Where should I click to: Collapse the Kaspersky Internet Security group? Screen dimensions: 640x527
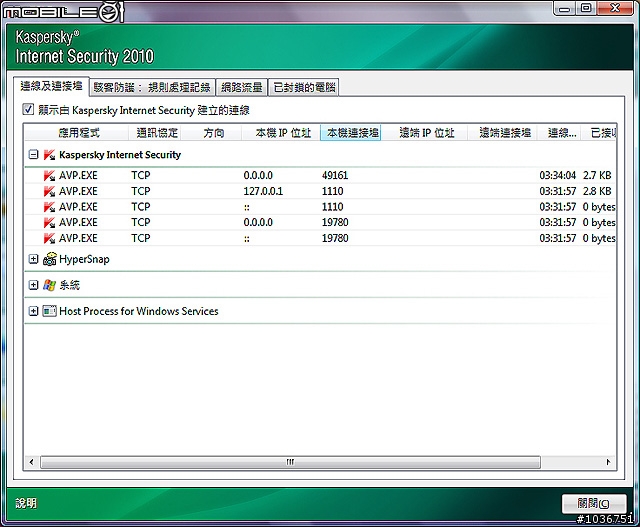[x=33, y=155]
